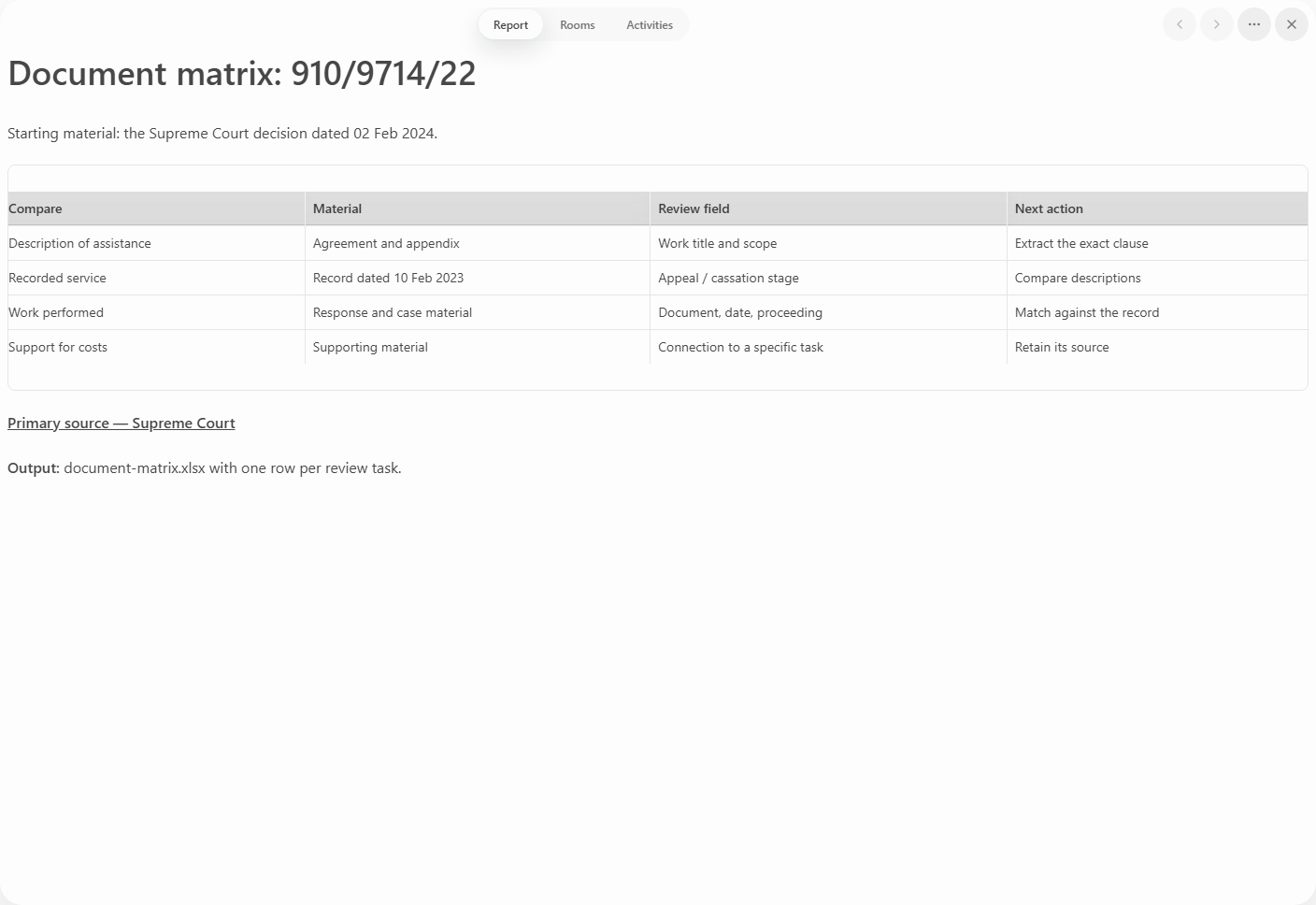Screen dimensions: 1316x905
Task: Open the Rooms tab
Action: click(578, 25)
